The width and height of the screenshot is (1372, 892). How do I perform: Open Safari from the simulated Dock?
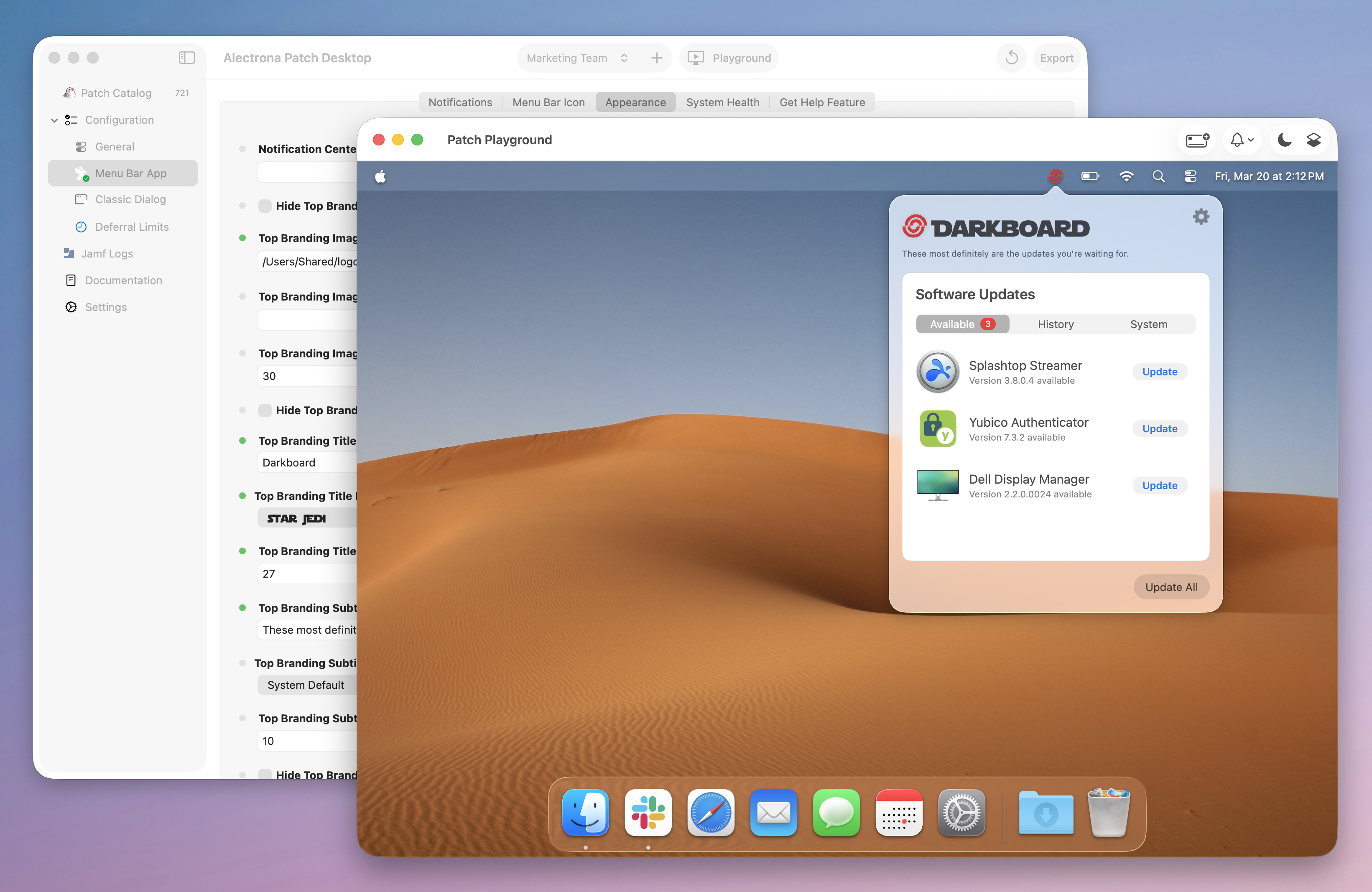click(x=711, y=813)
